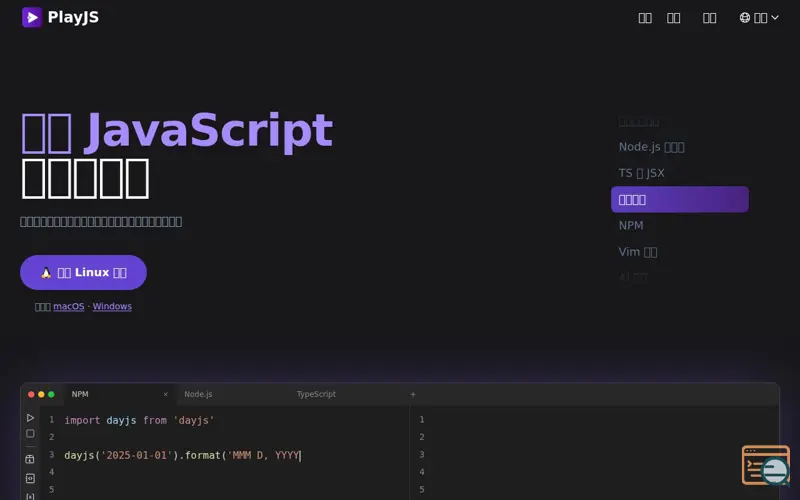This screenshot has width=800, height=500.
Task: Select the highlighted purple feature item
Action: pos(680,199)
